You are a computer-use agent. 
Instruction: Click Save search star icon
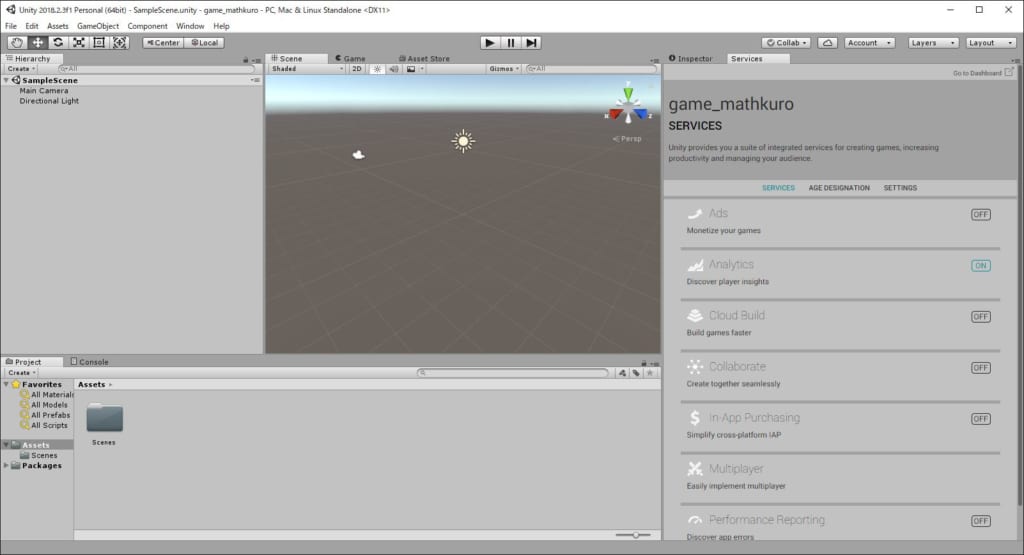650,373
